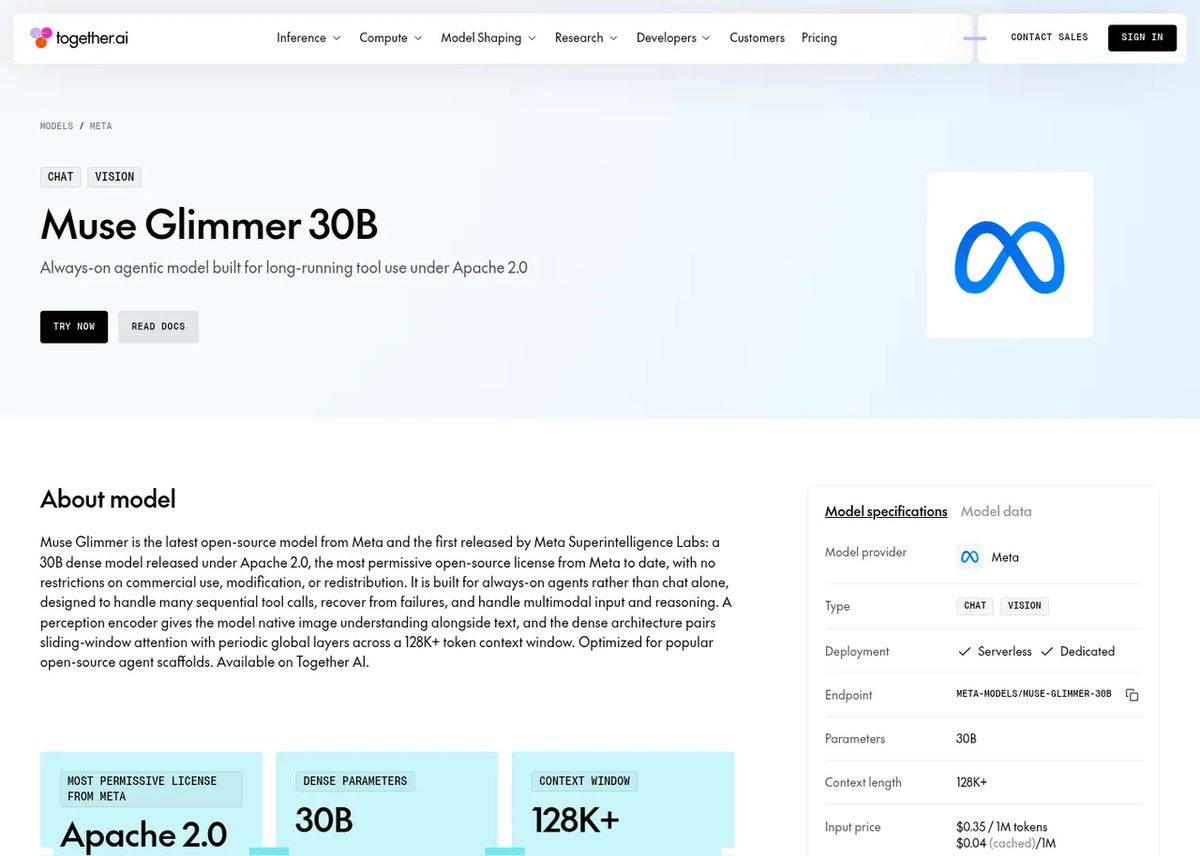
Task: Open Read Docs
Action: (x=158, y=327)
